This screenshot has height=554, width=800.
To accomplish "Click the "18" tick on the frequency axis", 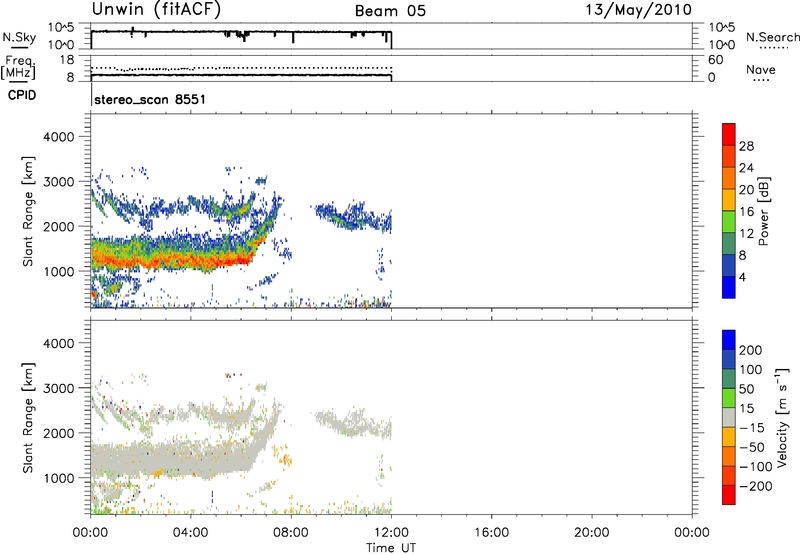I will pyautogui.click(x=67, y=60).
